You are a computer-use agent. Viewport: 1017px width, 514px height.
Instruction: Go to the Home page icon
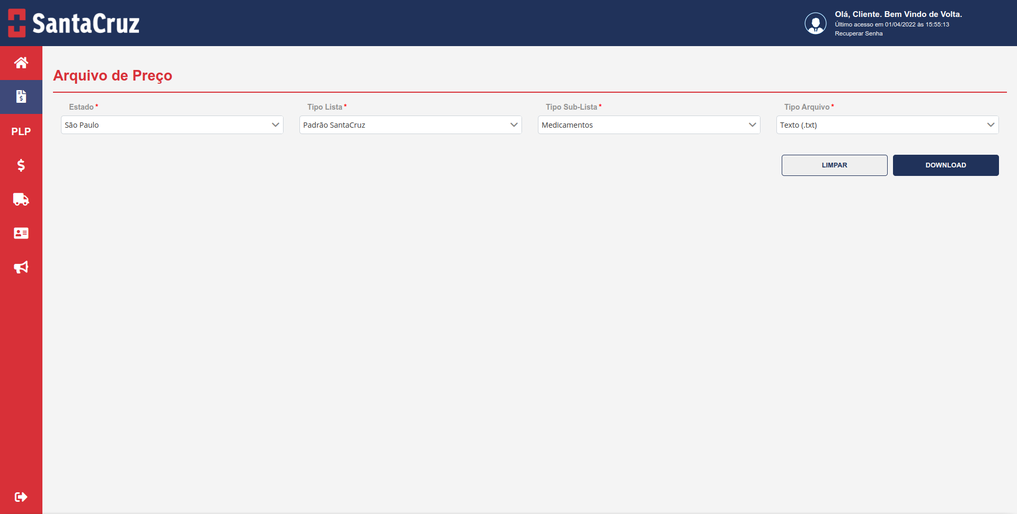[x=20, y=63]
